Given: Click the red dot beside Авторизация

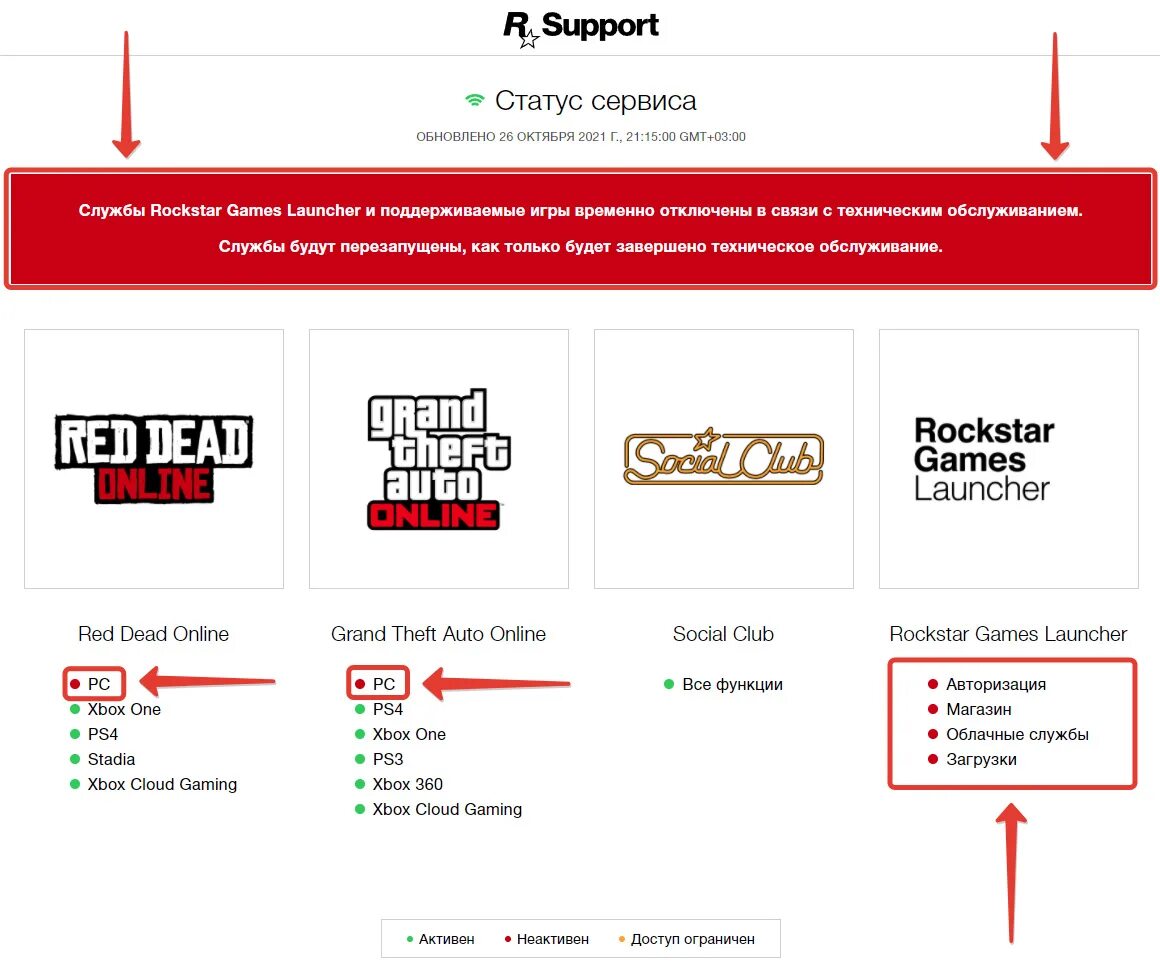Looking at the screenshot, I should pyautogui.click(x=933, y=684).
